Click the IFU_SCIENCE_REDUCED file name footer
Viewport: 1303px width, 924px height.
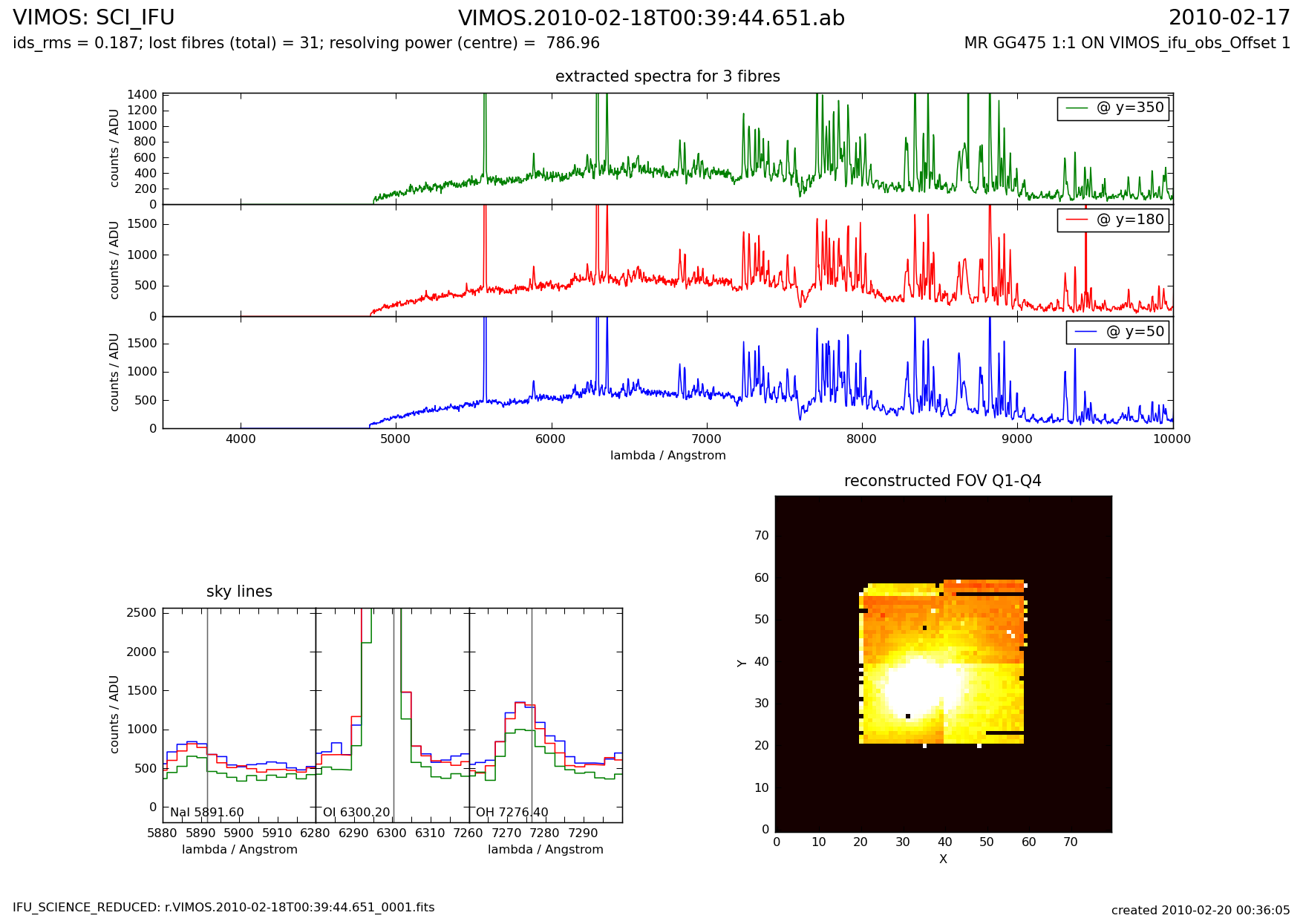coord(223,908)
